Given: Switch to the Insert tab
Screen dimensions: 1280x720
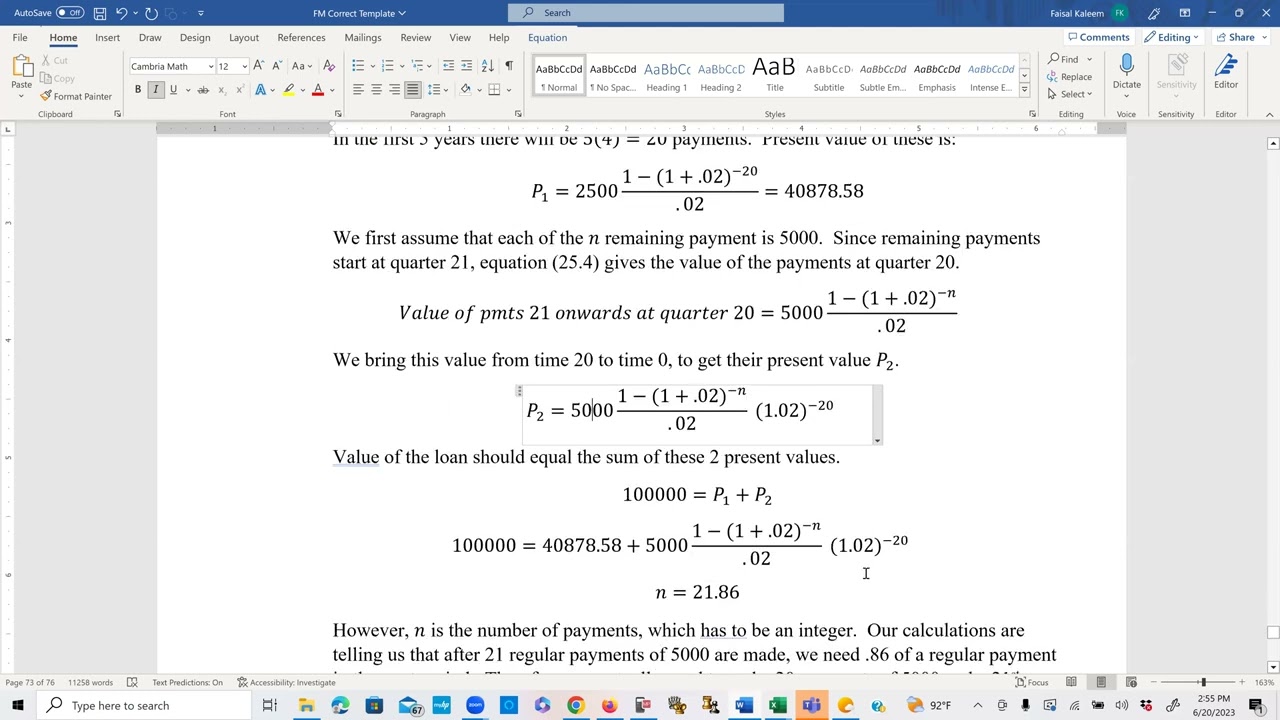Looking at the screenshot, I should (x=107, y=38).
